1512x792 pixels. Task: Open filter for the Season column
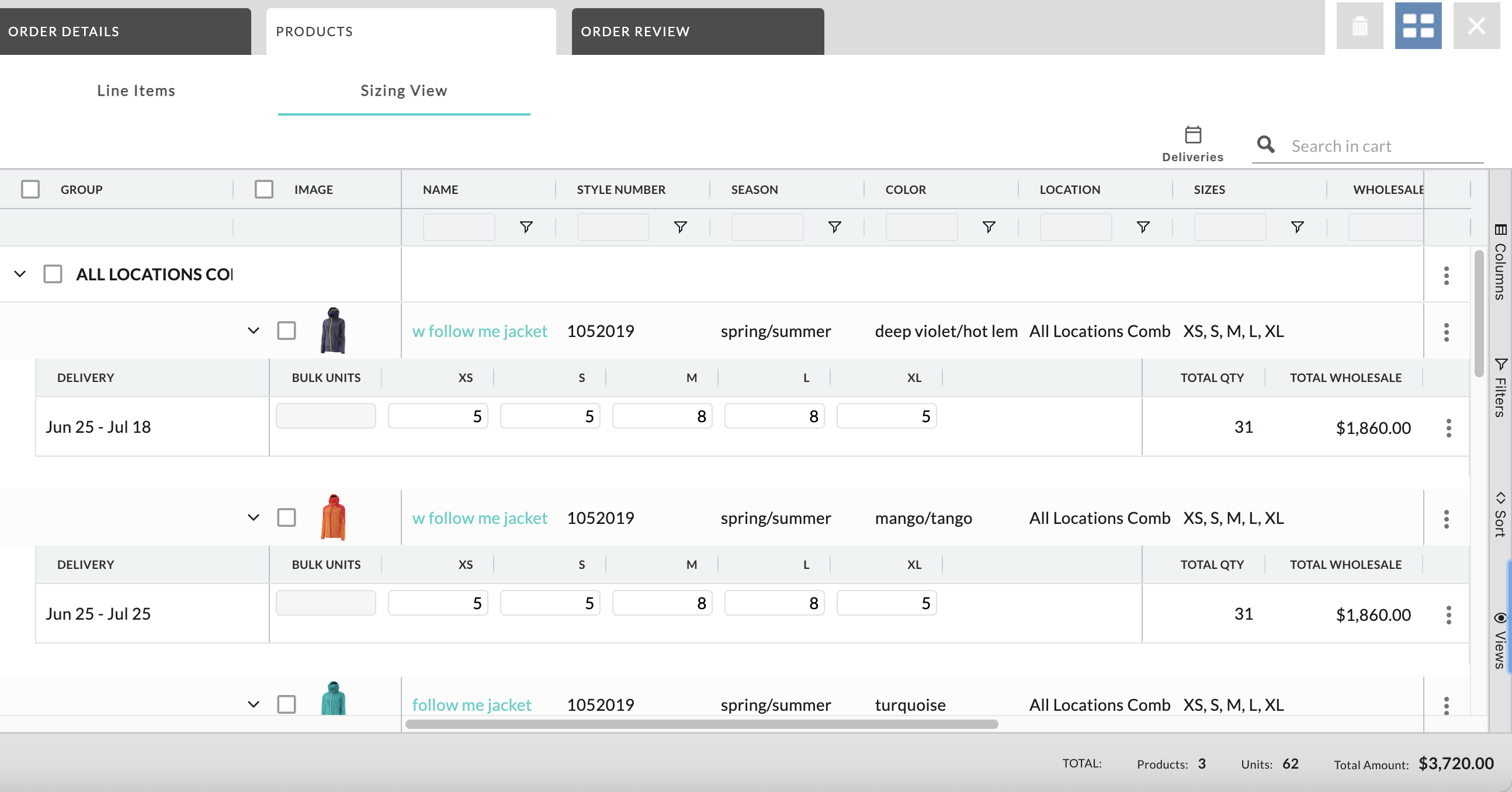point(835,227)
